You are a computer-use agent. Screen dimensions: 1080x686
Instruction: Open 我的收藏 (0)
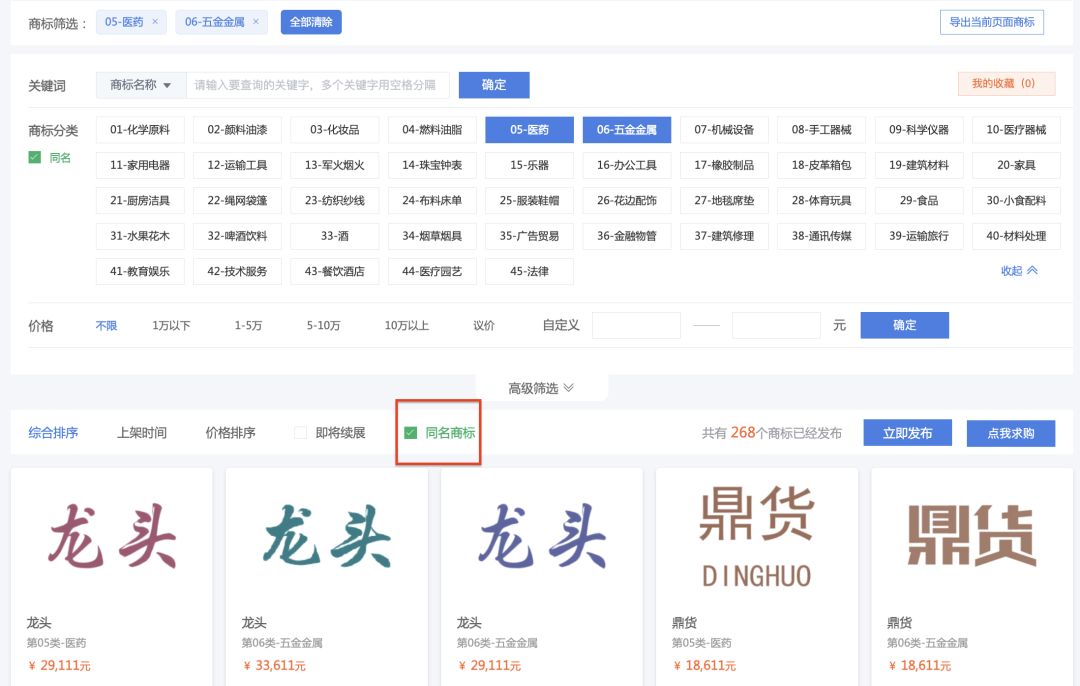(1006, 83)
